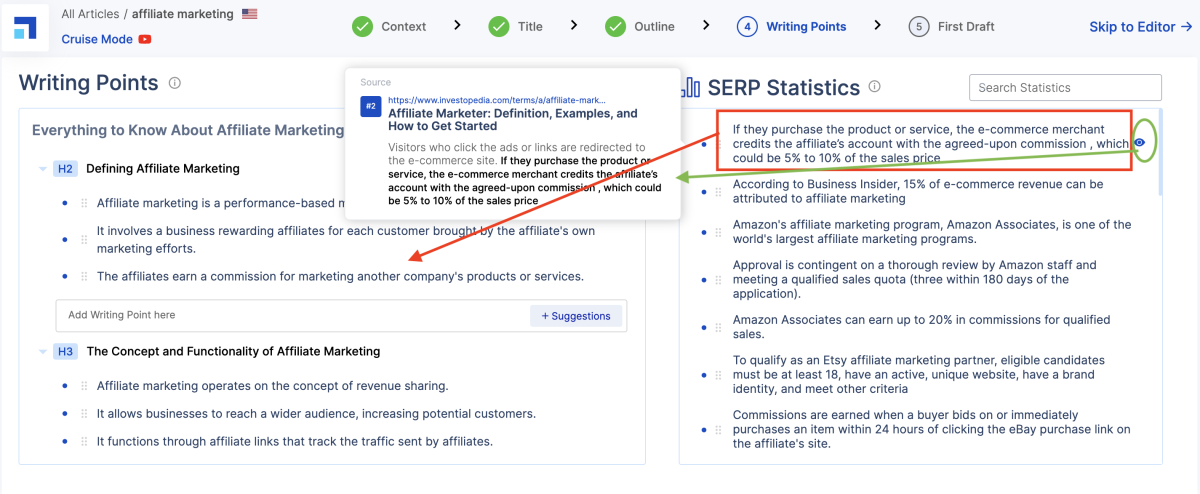This screenshot has width=1200, height=494.
Task: Click Skip to Editor link
Action: tap(1140, 27)
